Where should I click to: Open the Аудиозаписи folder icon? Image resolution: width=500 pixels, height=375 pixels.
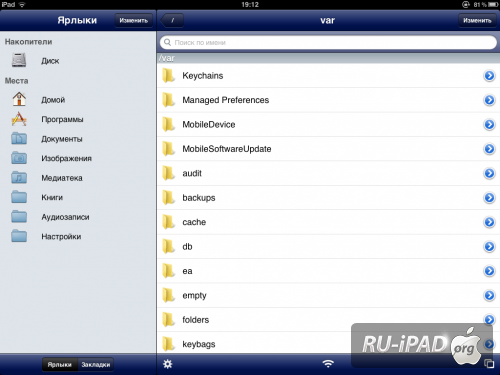19,217
